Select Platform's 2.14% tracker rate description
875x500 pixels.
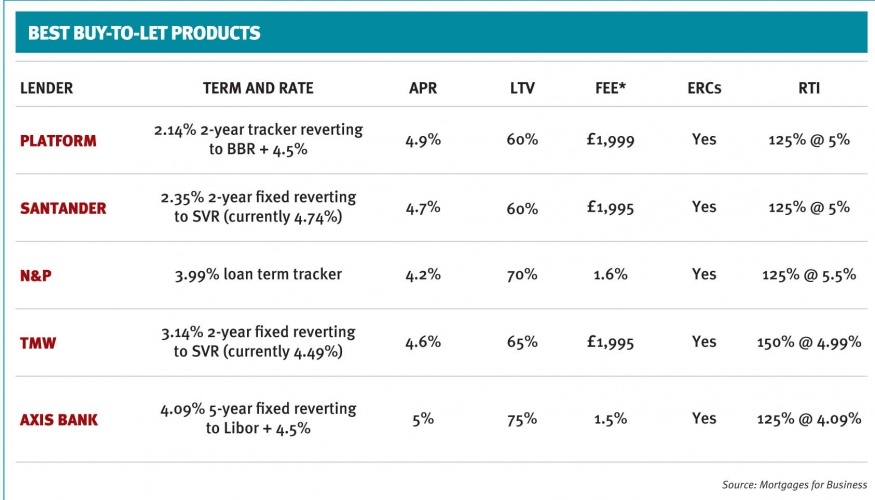pyautogui.click(x=258, y=140)
